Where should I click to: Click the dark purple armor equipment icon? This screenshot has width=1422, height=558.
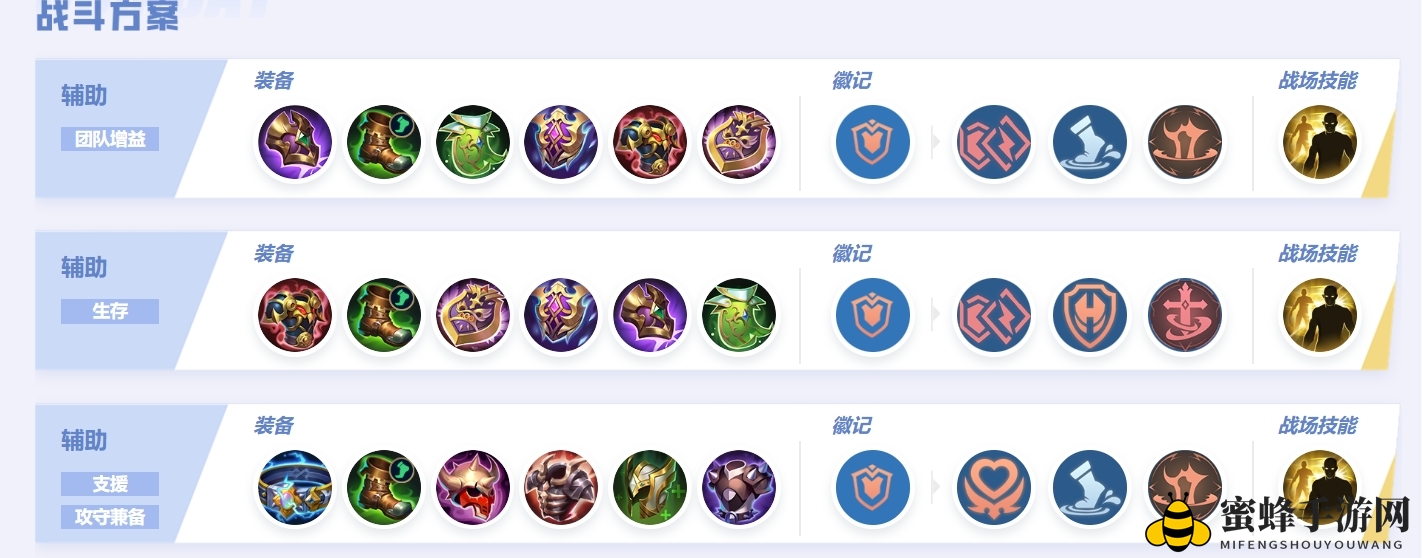(739, 487)
